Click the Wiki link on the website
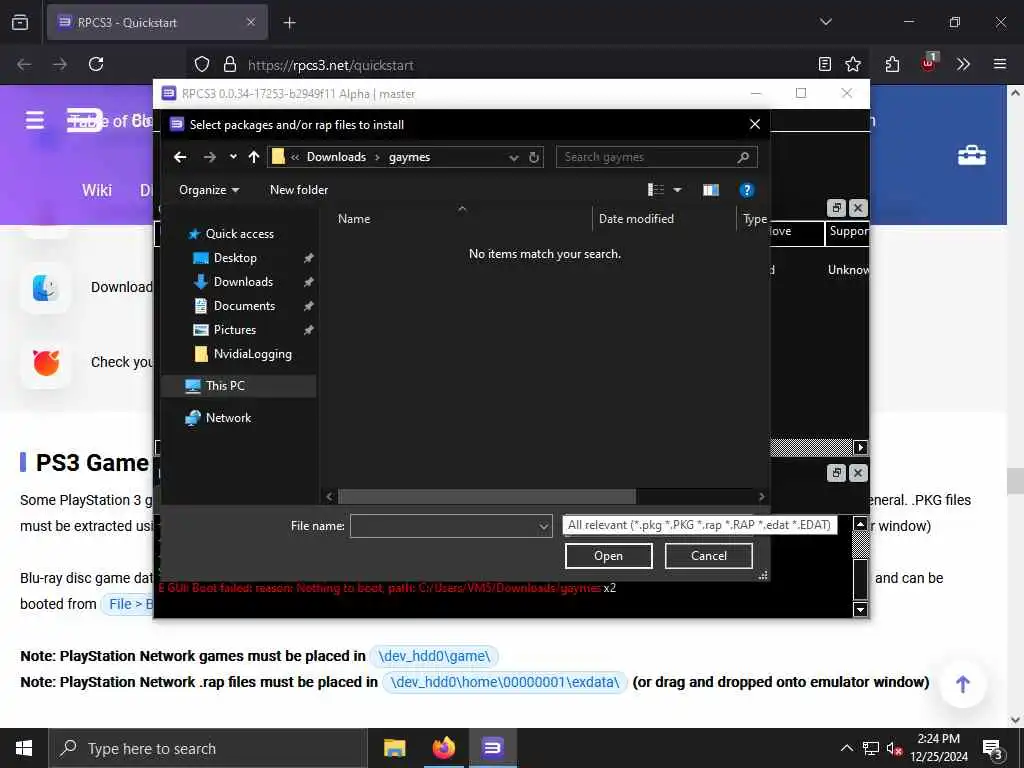The width and height of the screenshot is (1024, 768). pyautogui.click(x=97, y=190)
